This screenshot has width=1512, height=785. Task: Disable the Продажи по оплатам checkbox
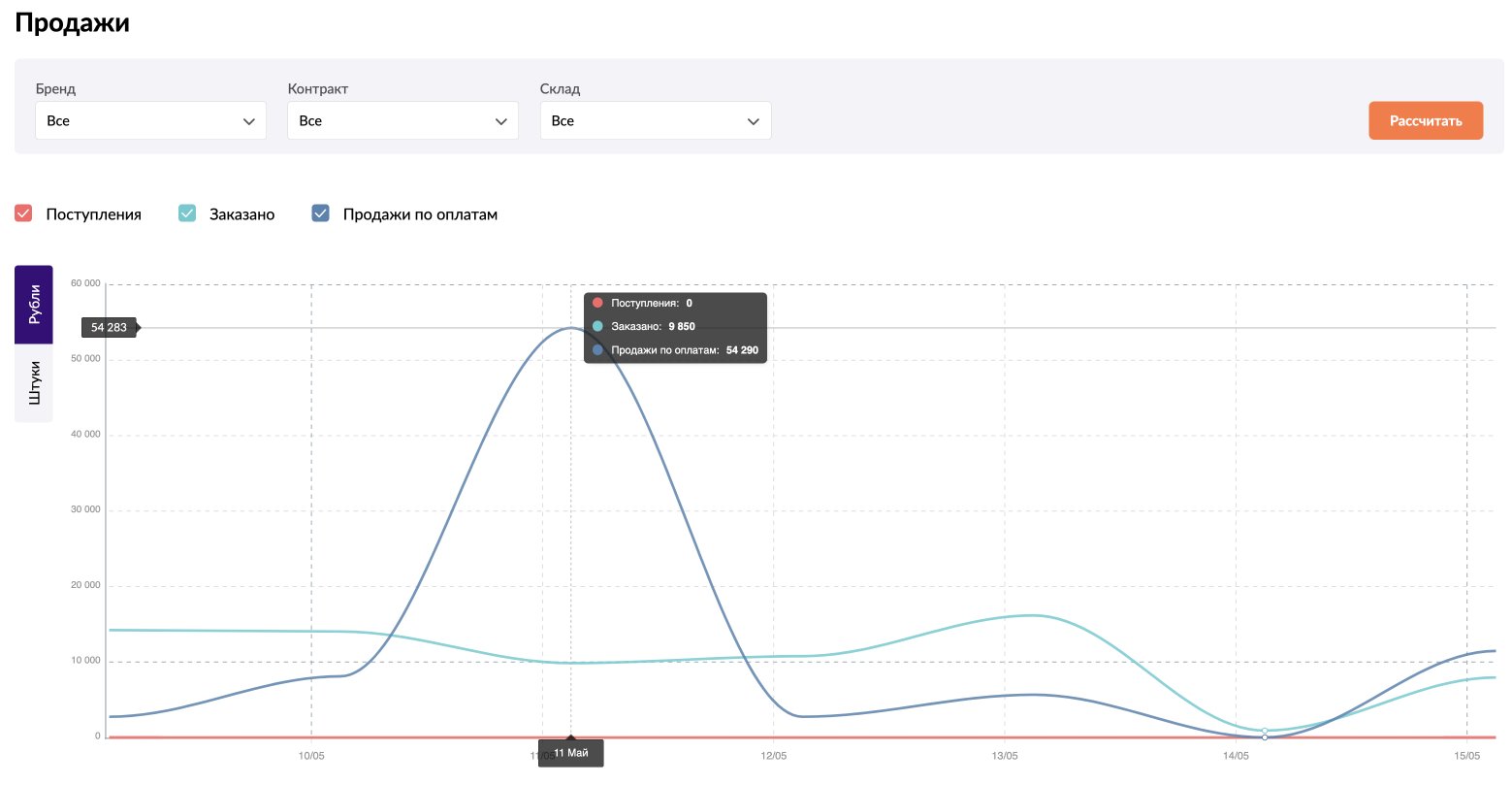pos(321,213)
